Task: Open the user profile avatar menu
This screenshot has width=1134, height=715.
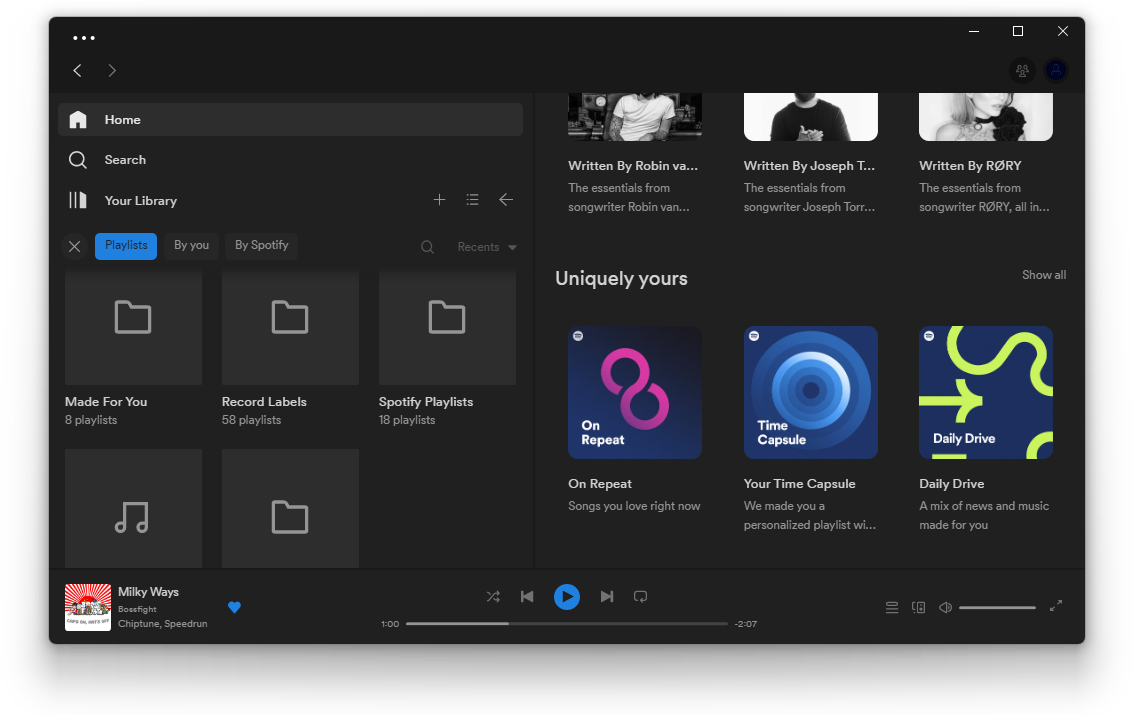Action: pyautogui.click(x=1056, y=70)
